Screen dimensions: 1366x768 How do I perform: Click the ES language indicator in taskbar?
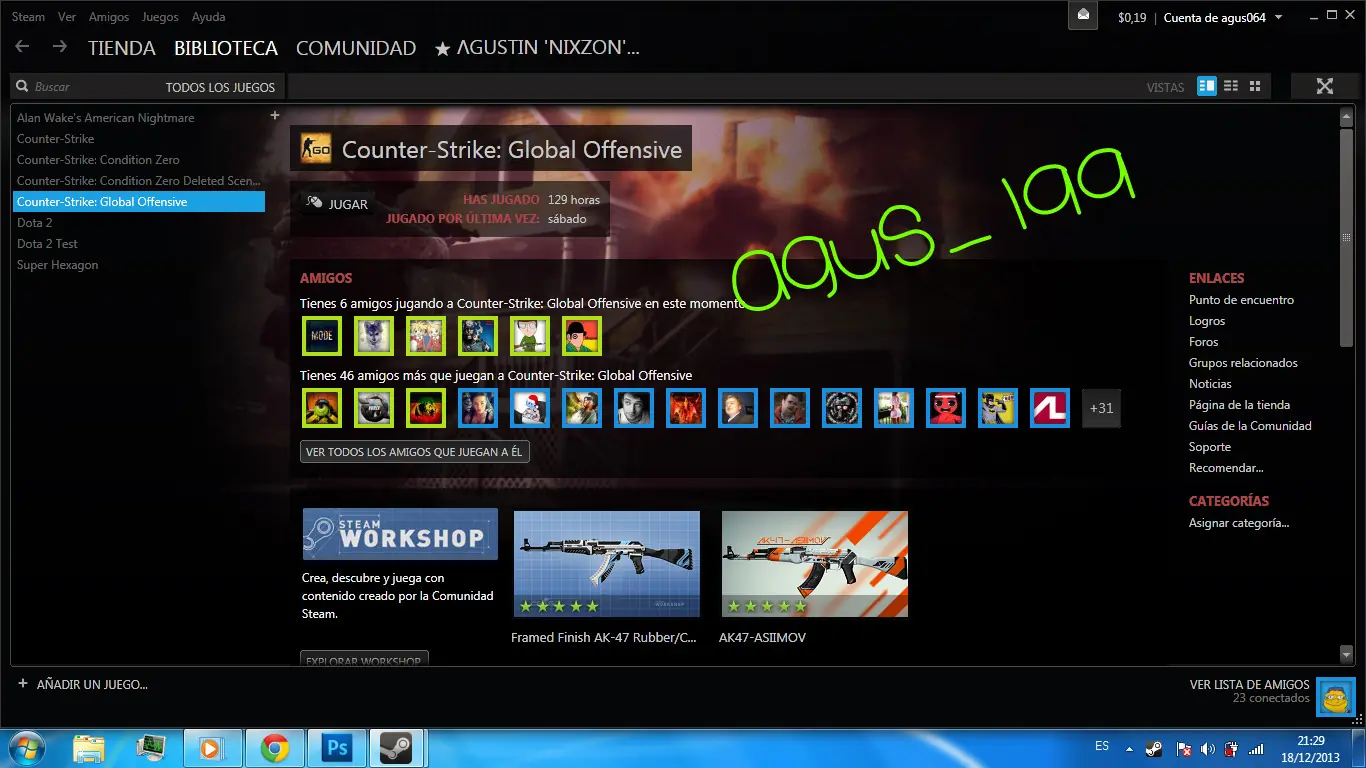click(x=1102, y=746)
